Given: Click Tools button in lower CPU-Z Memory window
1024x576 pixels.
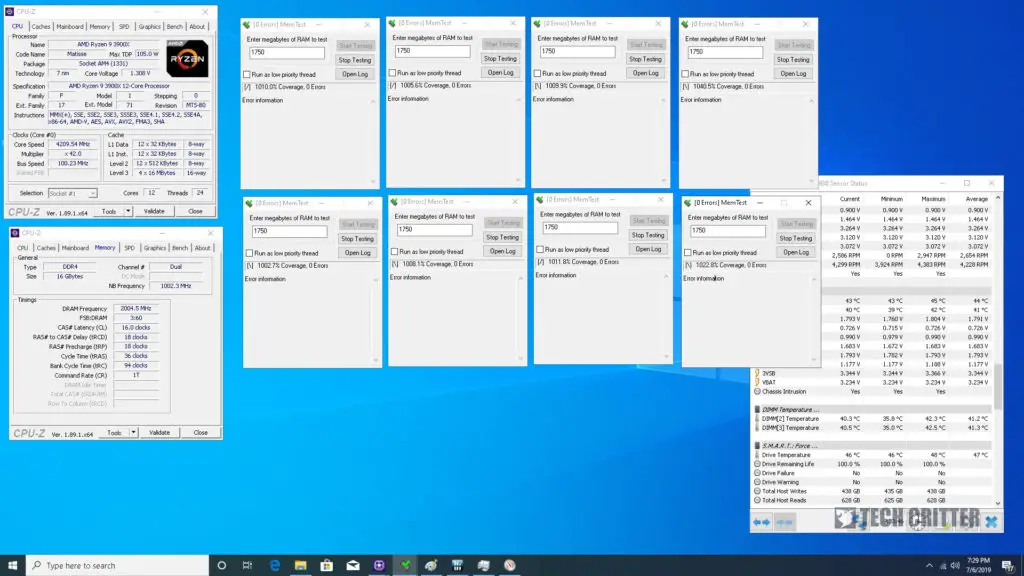Looking at the screenshot, I should 114,432.
